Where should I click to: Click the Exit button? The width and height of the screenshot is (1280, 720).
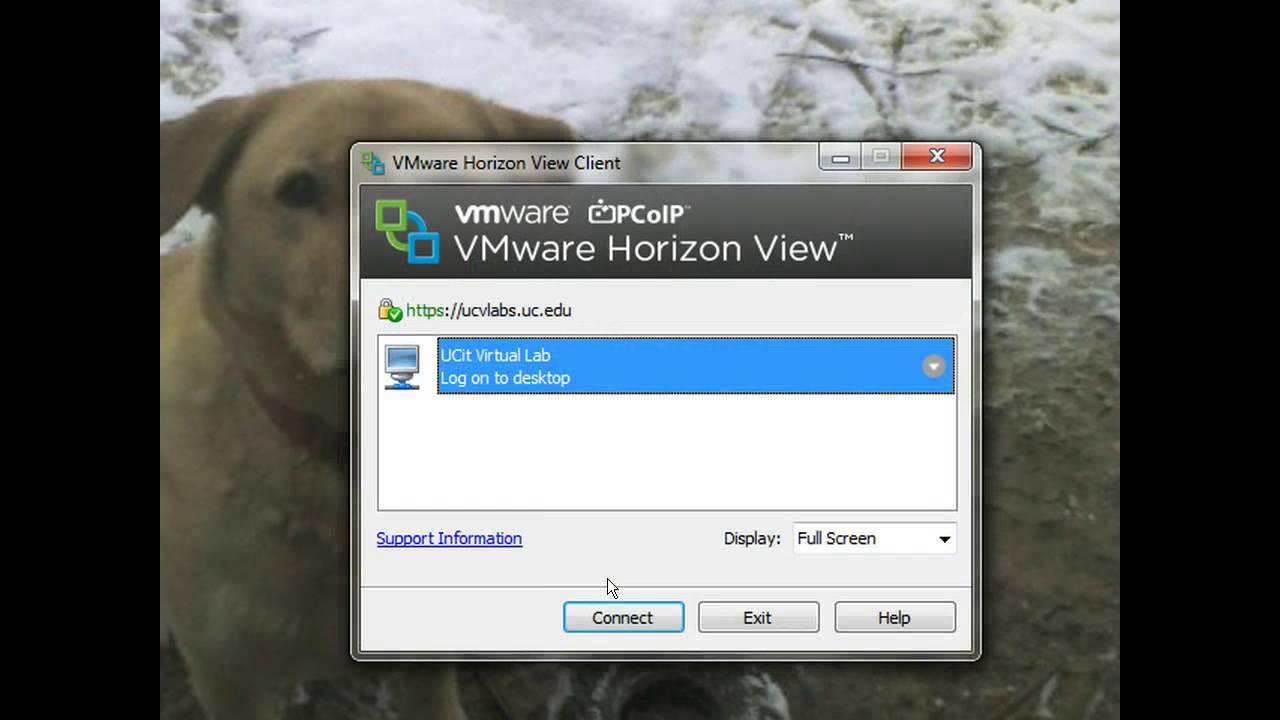pyautogui.click(x=758, y=617)
